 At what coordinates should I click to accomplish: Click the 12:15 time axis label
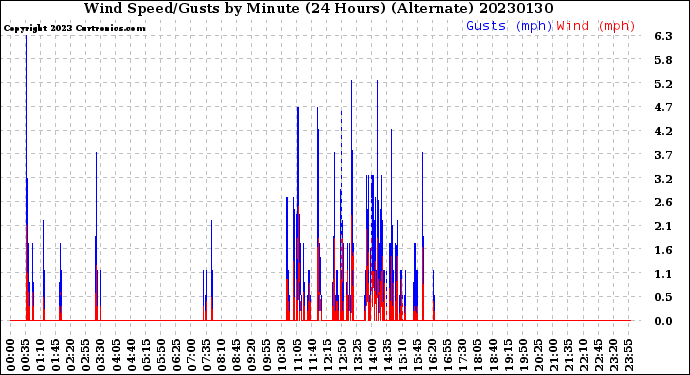tap(327, 355)
